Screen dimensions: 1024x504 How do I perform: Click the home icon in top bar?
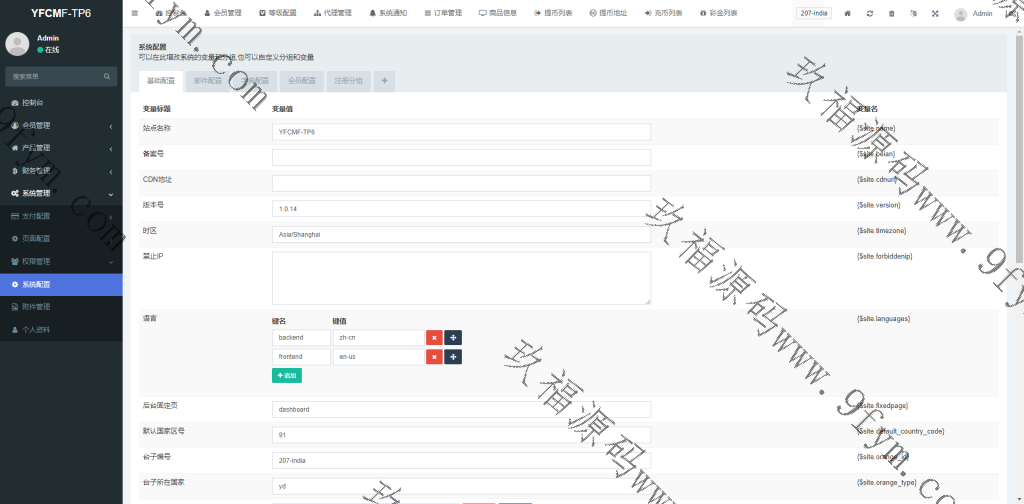(x=848, y=13)
